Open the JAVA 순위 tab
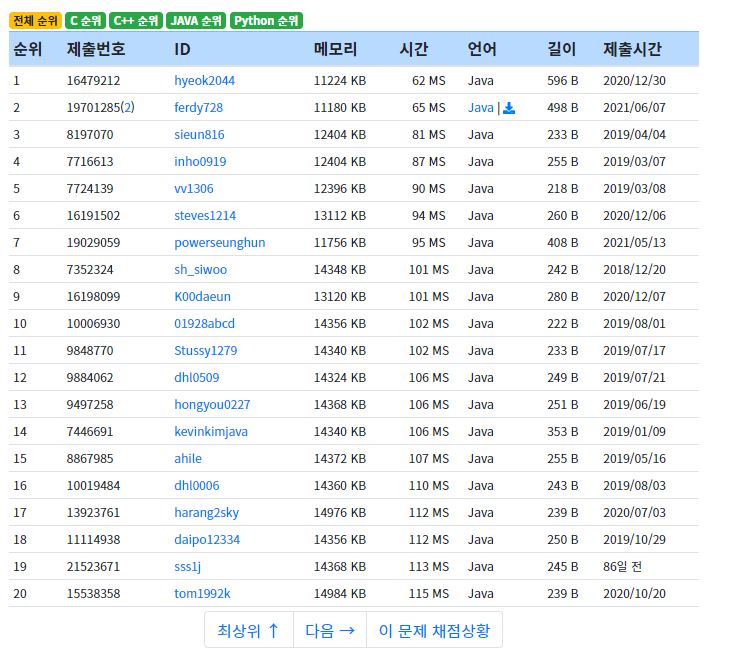Screen dimensions: 729x651 (196, 21)
